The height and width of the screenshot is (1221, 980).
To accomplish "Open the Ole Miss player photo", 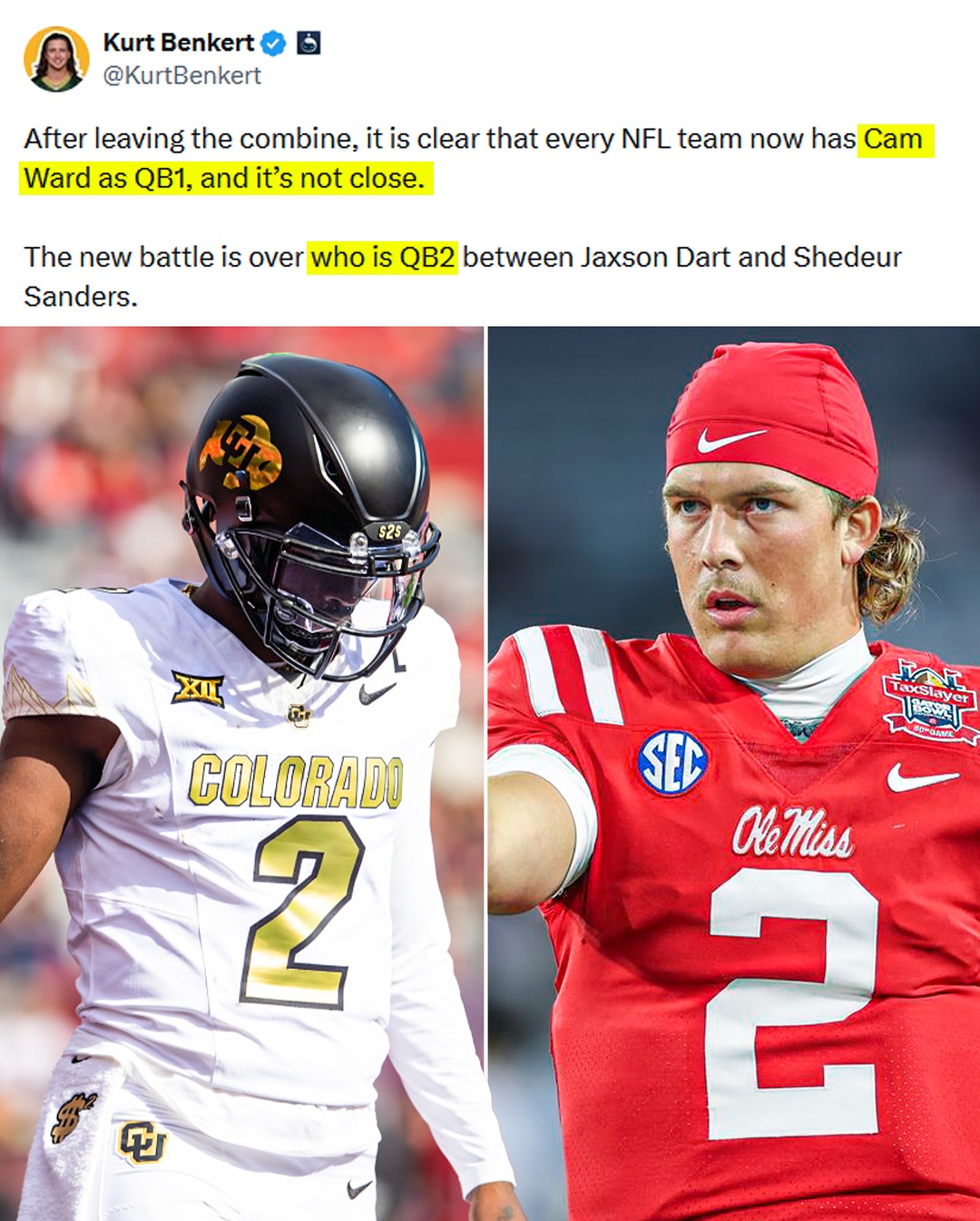I will 734,774.
